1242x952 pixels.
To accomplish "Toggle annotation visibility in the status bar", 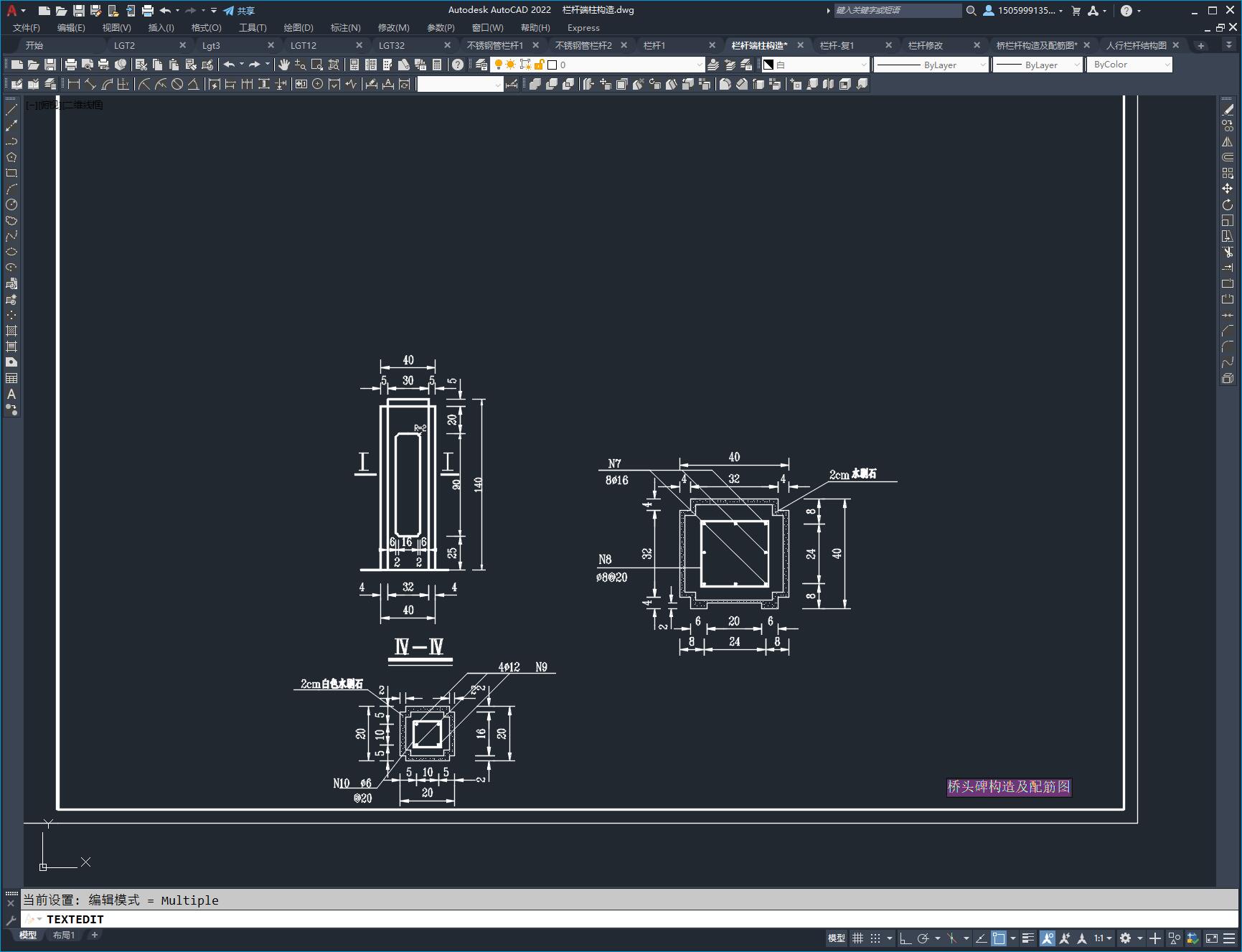I will [x=1048, y=938].
